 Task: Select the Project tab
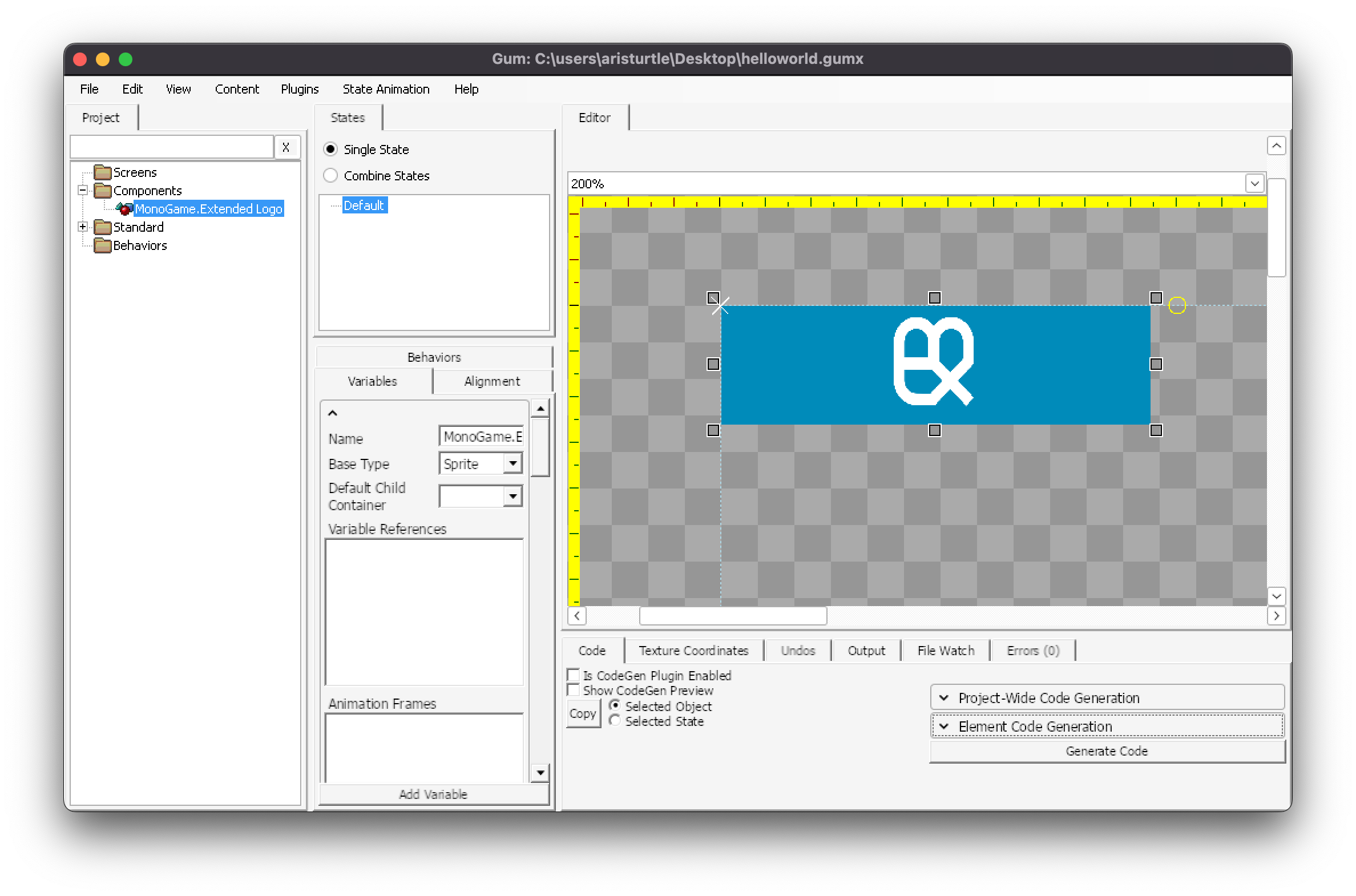coord(101,118)
